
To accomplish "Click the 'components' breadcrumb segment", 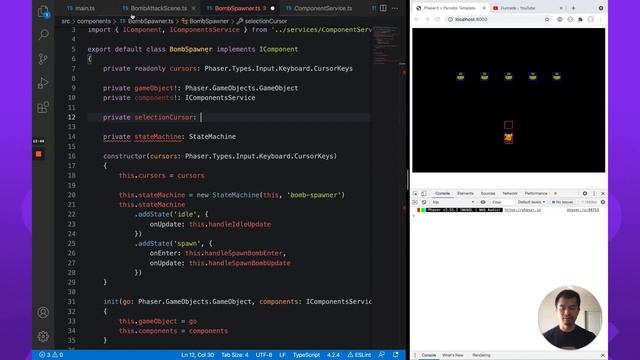I will click(93, 21).
